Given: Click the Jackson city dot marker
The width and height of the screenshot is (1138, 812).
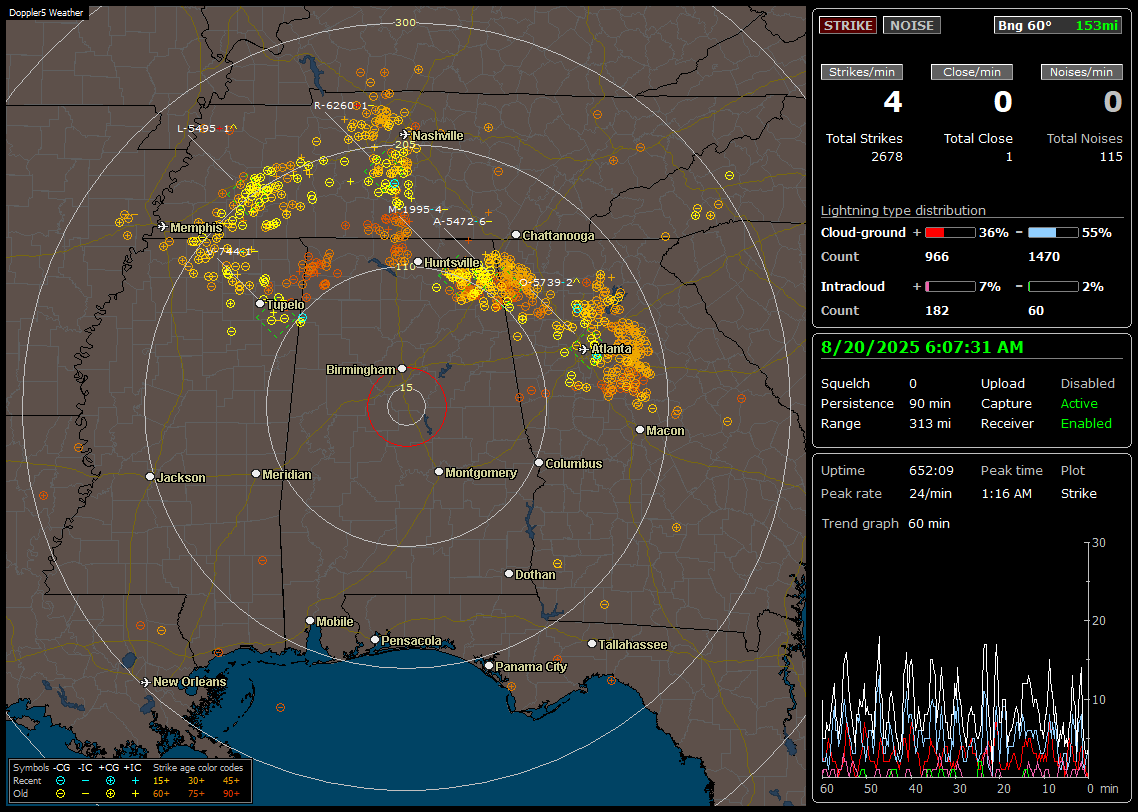Looking at the screenshot, I should [150, 477].
